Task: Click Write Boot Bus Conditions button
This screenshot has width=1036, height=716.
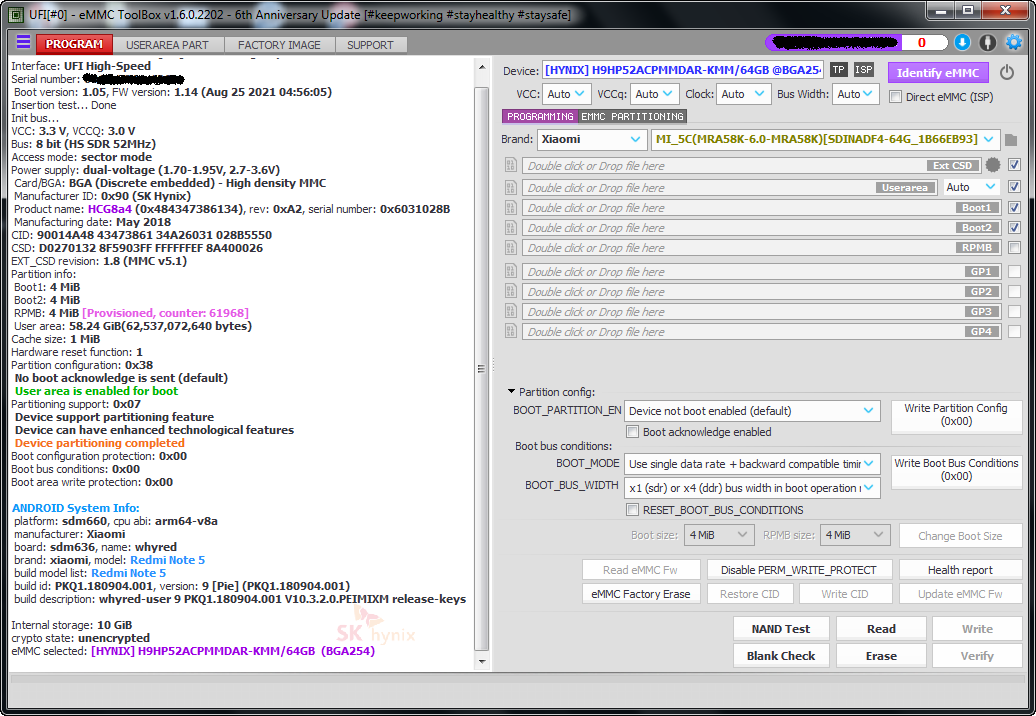Action: pyautogui.click(x=956, y=470)
